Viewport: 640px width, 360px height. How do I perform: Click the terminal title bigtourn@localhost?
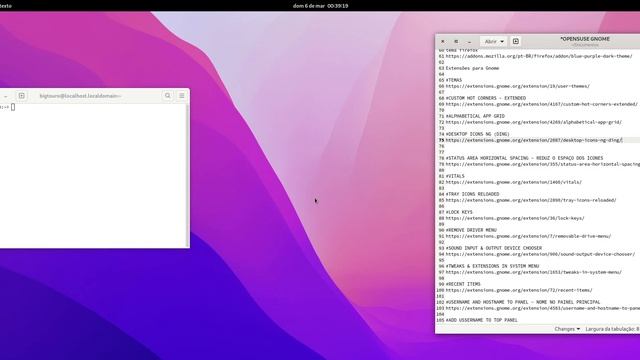(80, 96)
